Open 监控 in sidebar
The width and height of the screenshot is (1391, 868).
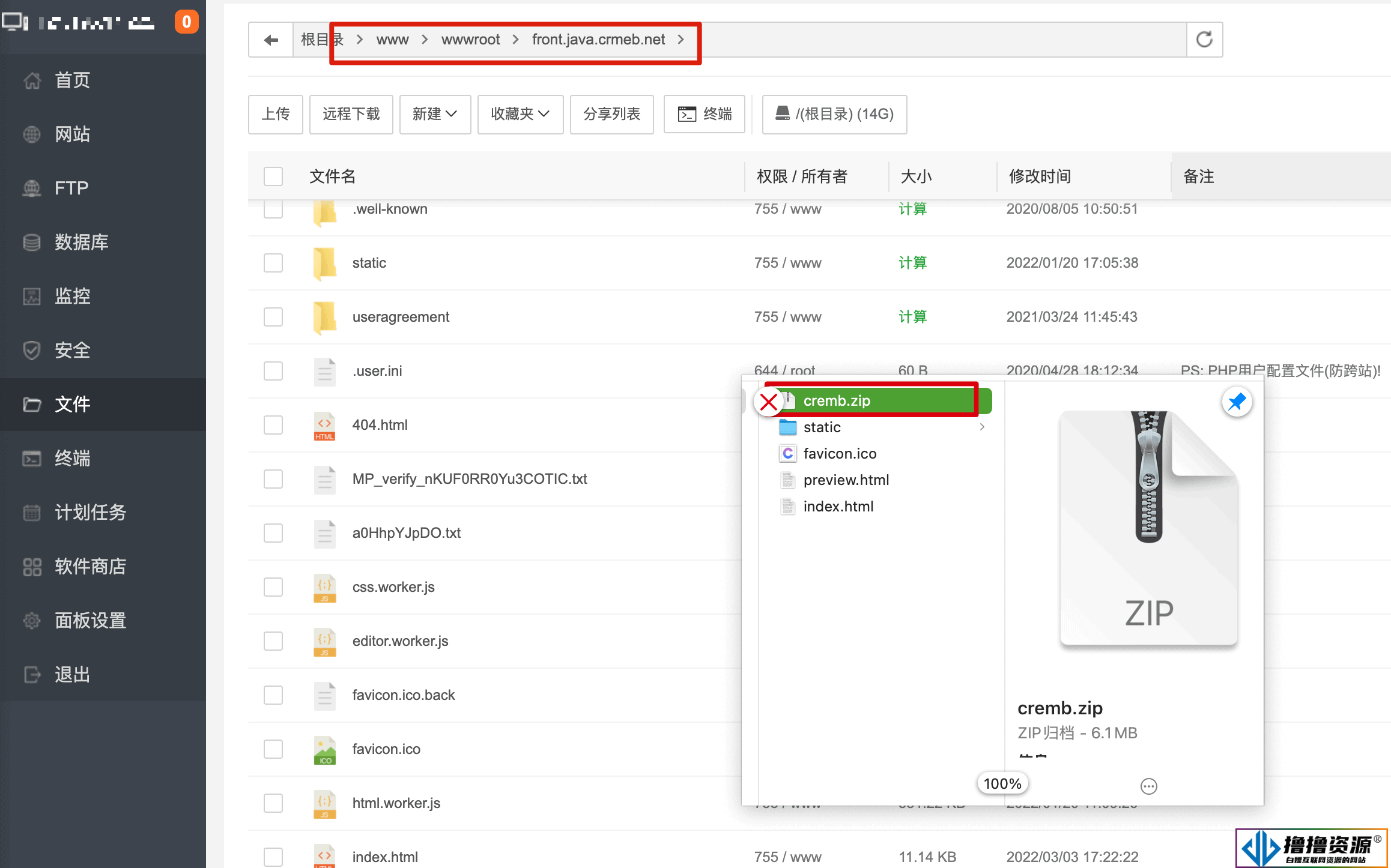point(103,297)
